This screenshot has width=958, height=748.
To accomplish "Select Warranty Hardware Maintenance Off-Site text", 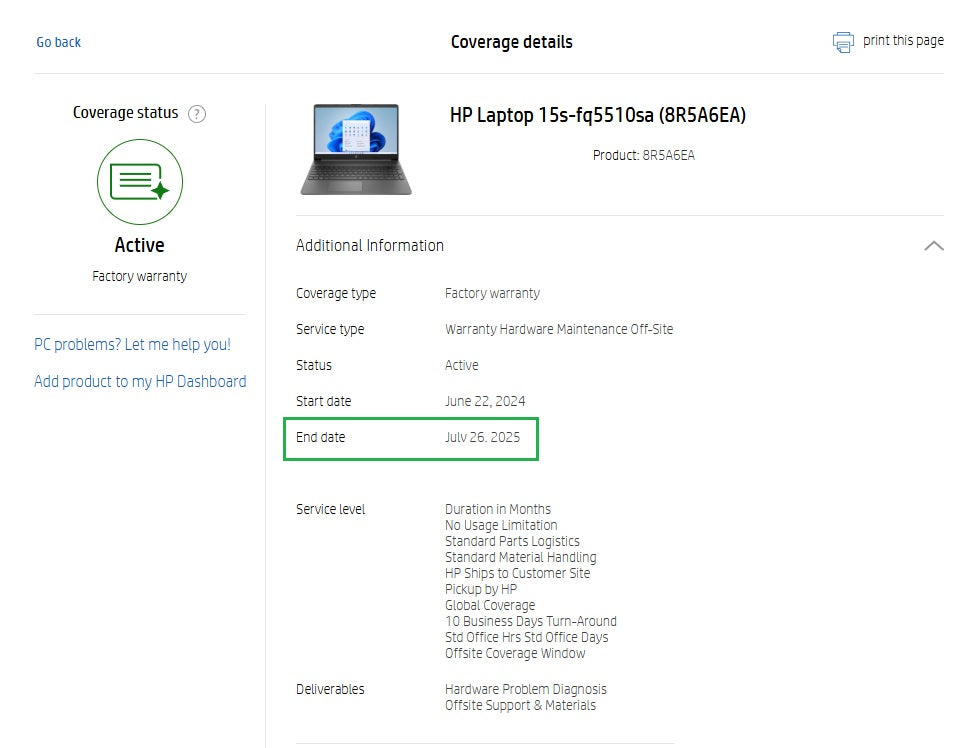I will 559,329.
